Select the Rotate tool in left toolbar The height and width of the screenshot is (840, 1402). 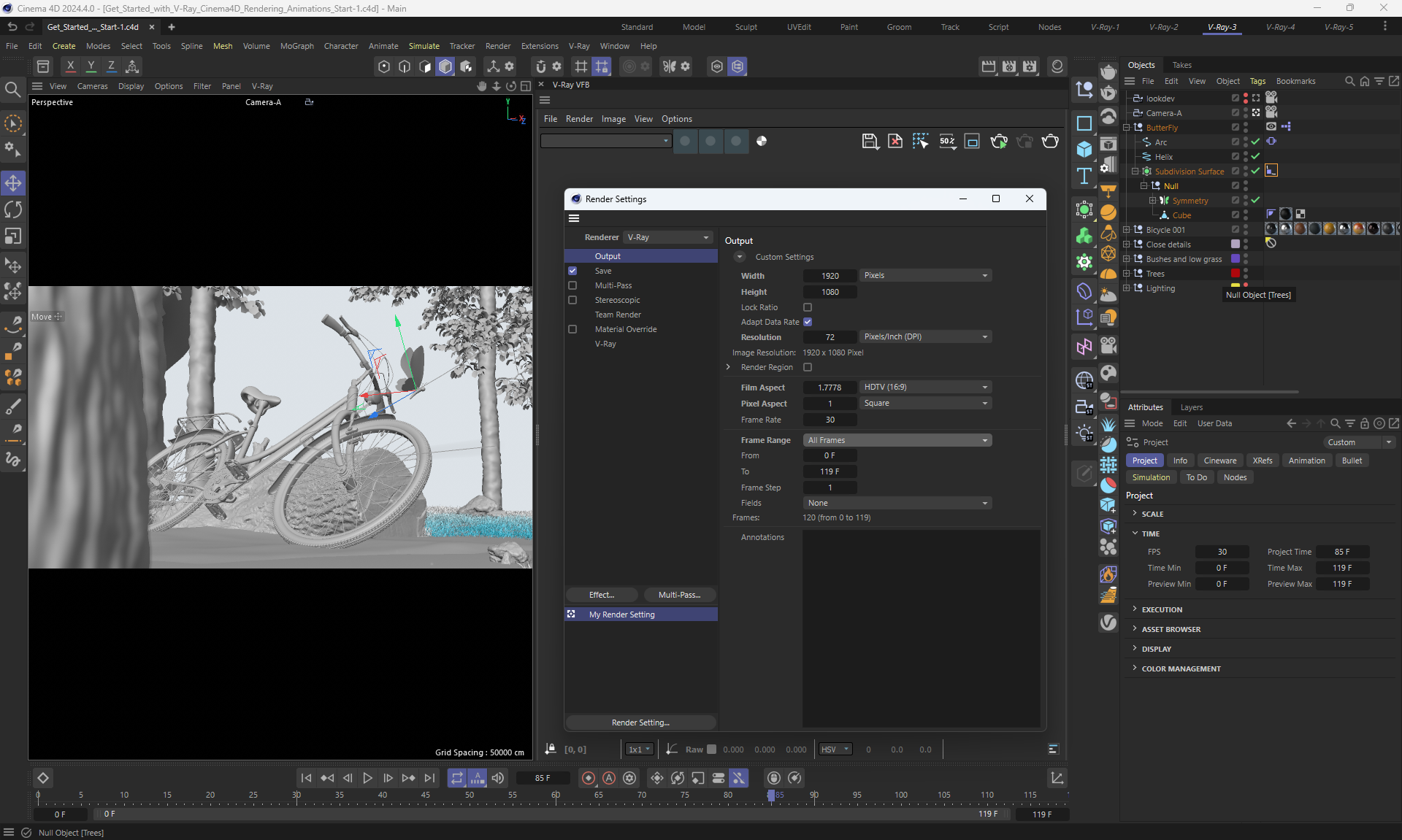click(x=13, y=210)
